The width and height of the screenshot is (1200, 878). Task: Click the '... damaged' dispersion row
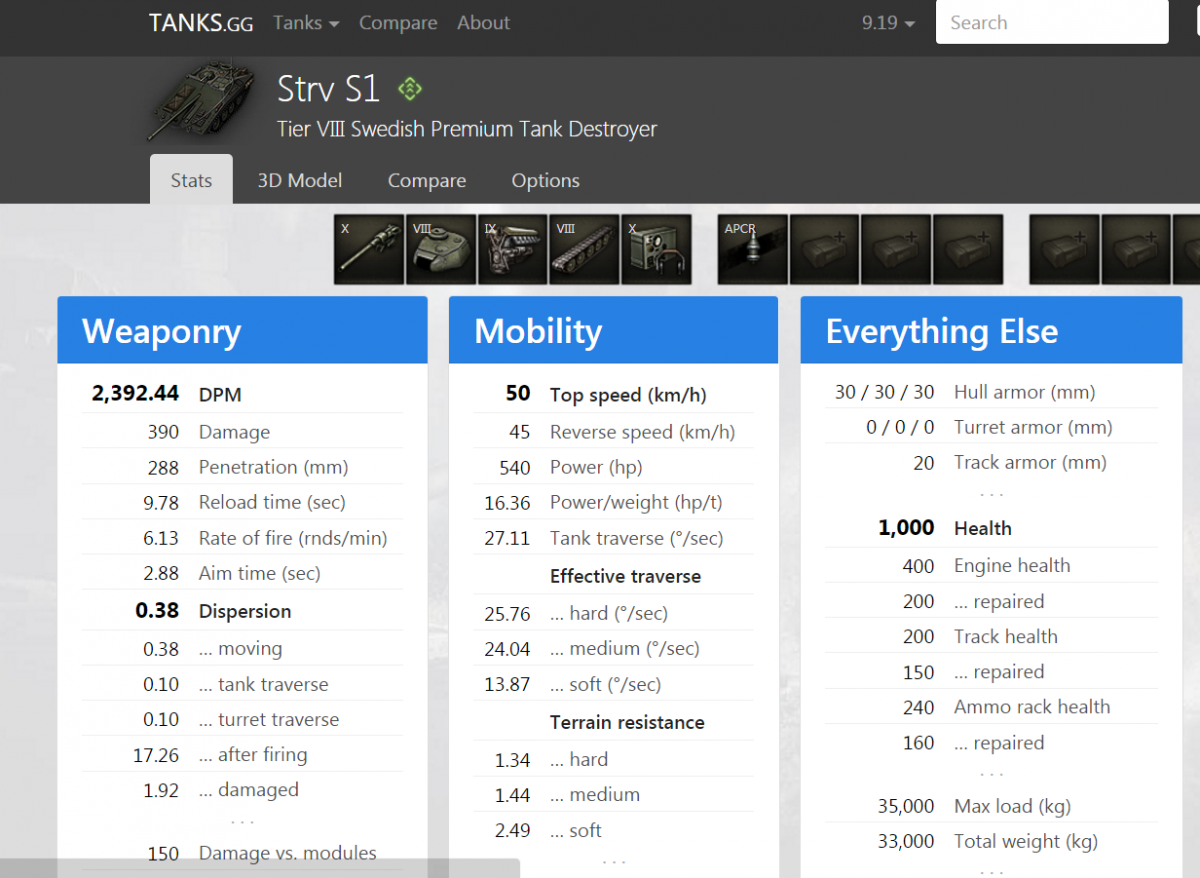click(x=242, y=790)
